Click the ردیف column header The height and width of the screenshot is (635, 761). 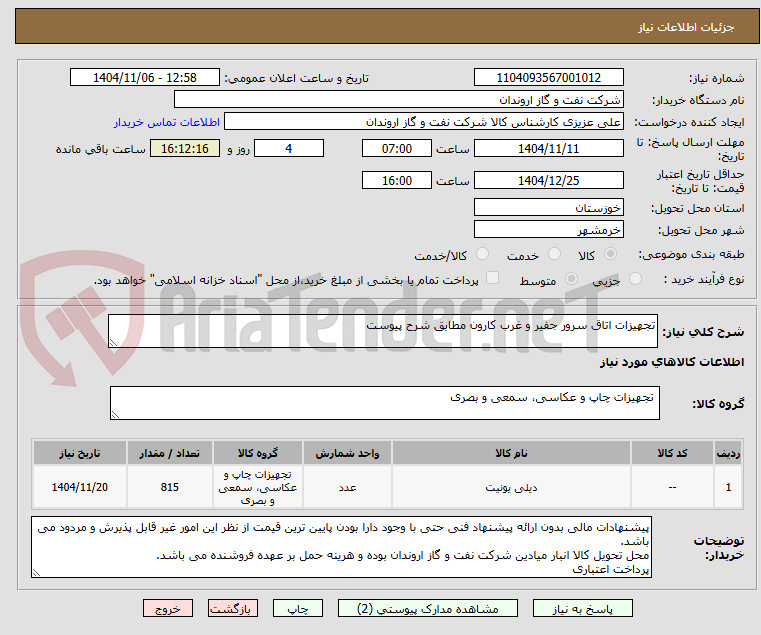click(x=728, y=453)
